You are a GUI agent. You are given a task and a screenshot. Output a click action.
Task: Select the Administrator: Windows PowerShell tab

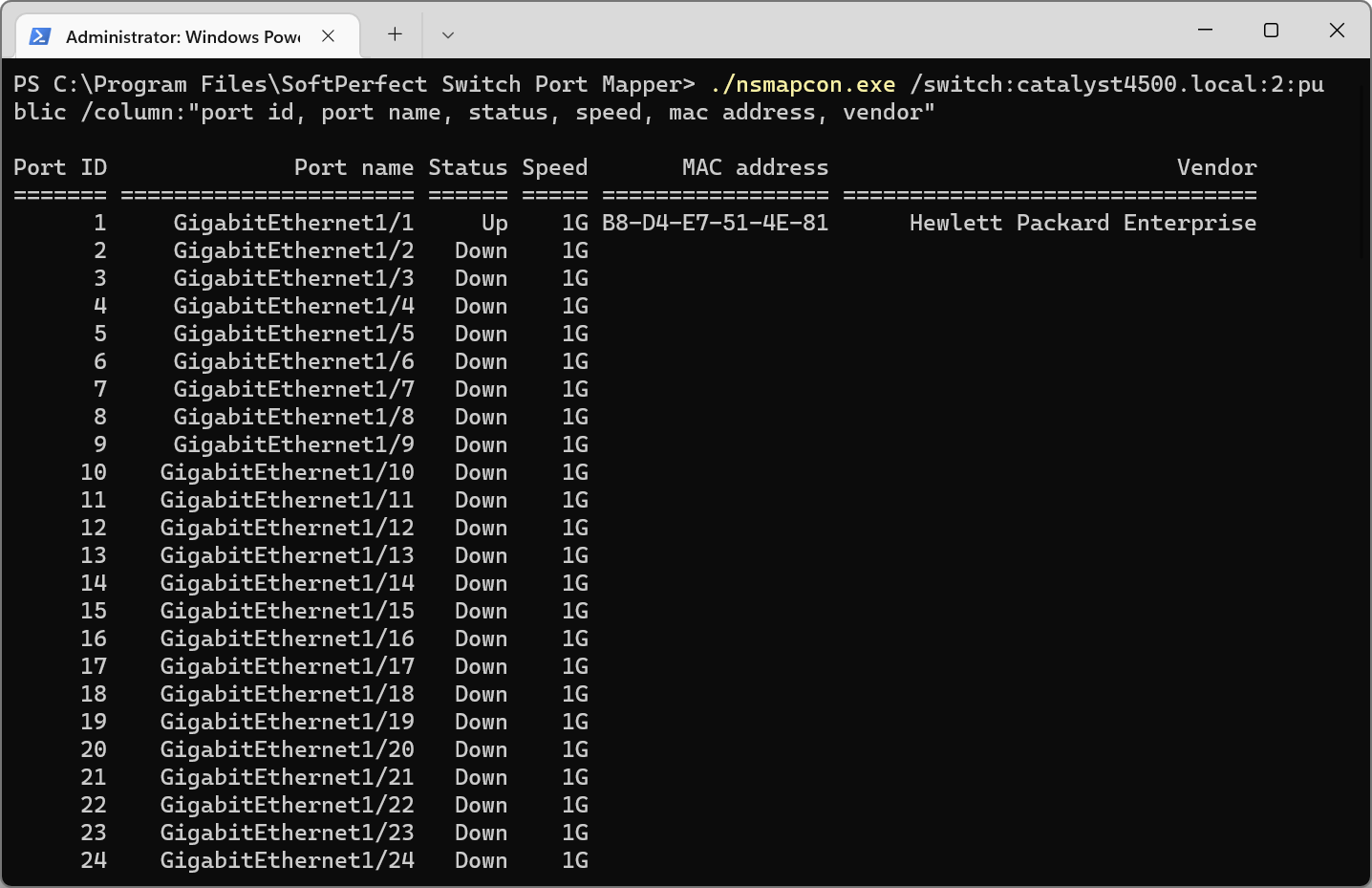(182, 36)
